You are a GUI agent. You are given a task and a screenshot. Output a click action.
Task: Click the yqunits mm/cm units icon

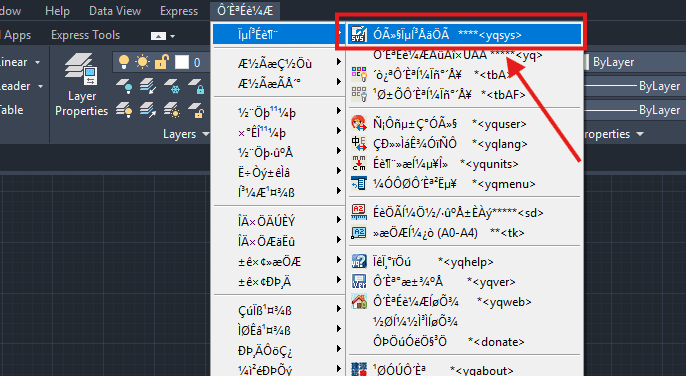coord(359,164)
